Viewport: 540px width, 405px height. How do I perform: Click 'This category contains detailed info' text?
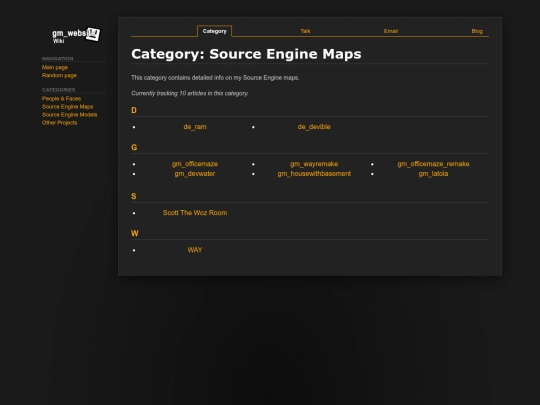215,78
